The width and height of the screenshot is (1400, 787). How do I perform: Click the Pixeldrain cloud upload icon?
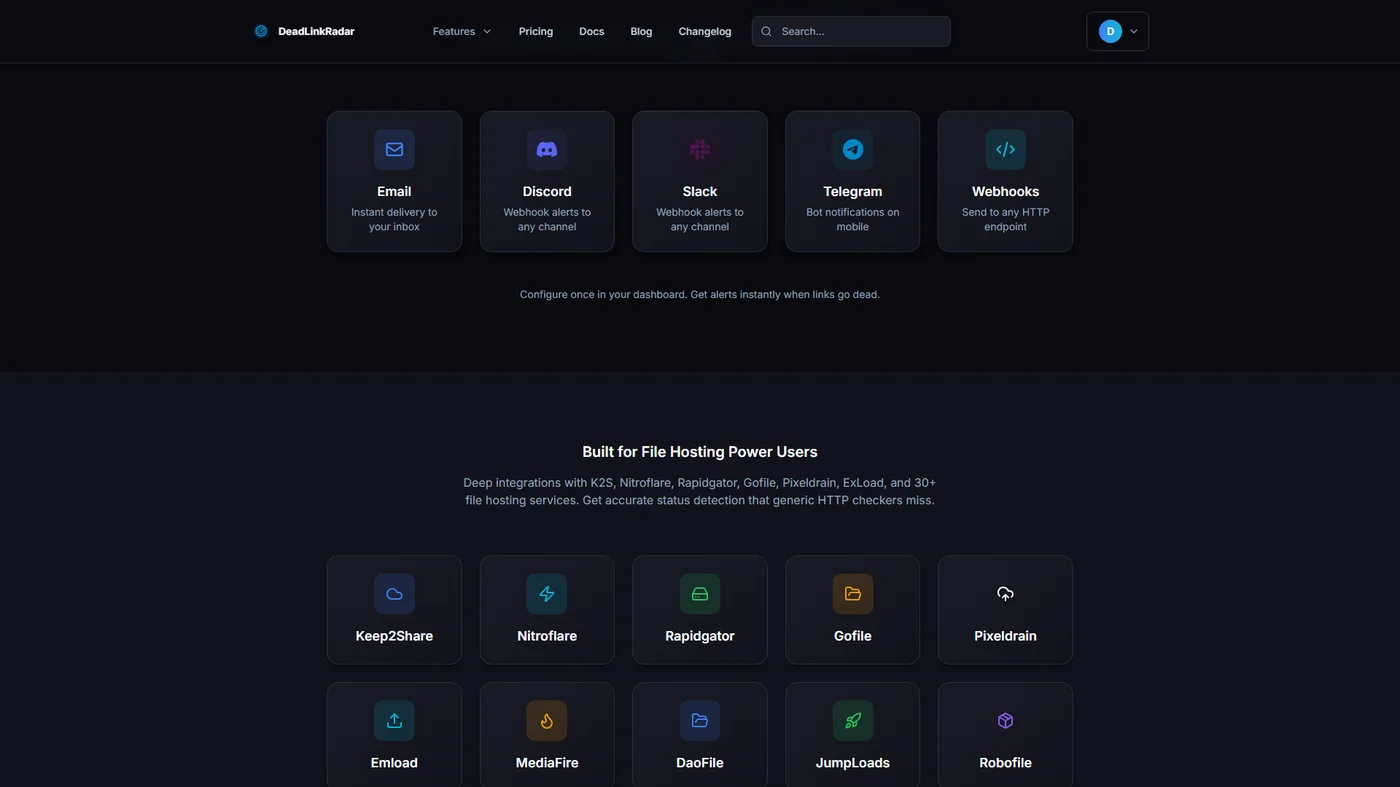[x=1005, y=594]
